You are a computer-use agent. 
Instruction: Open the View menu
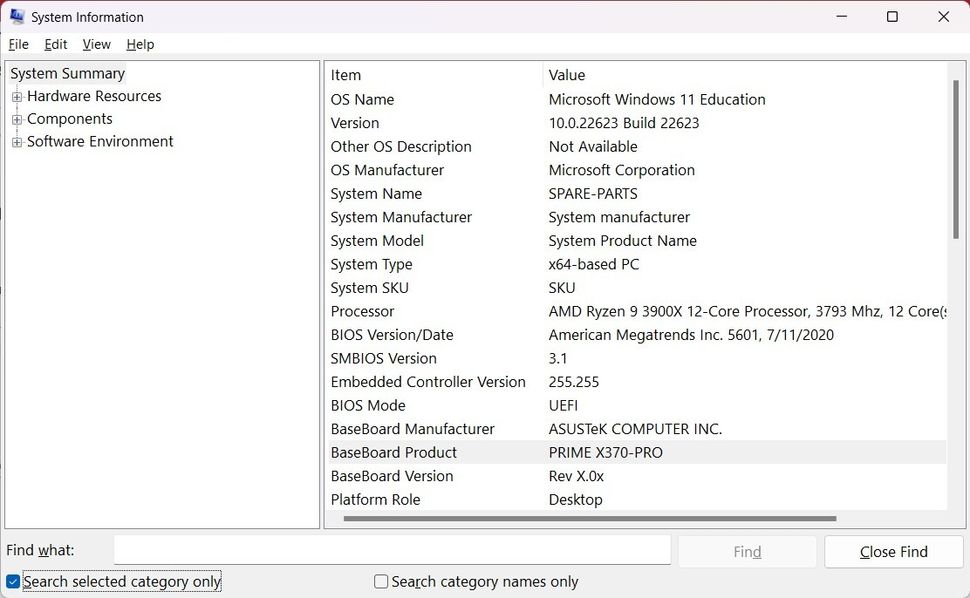click(96, 44)
